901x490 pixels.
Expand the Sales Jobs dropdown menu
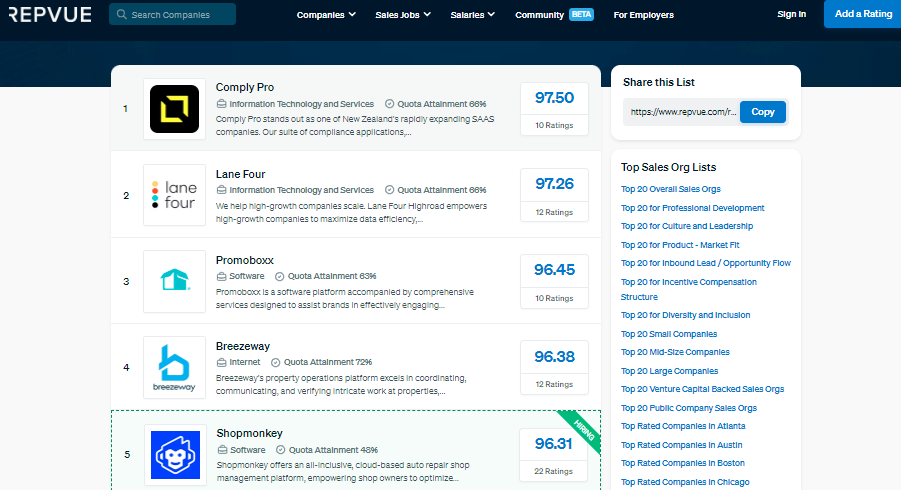pyautogui.click(x=403, y=15)
